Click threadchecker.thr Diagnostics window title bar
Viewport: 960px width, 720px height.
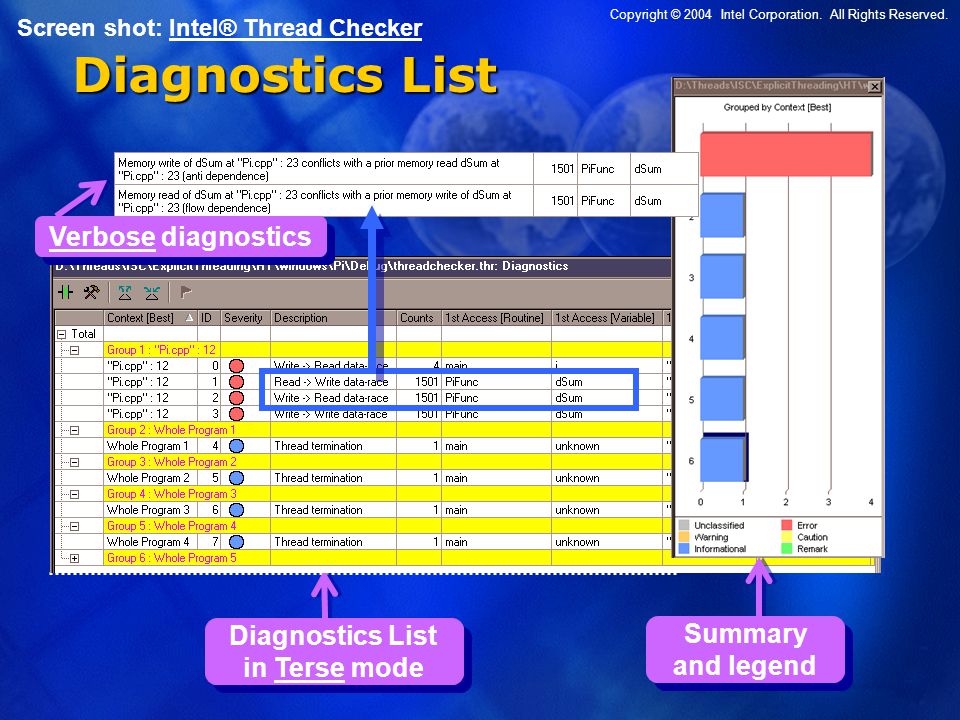pyautogui.click(x=361, y=266)
